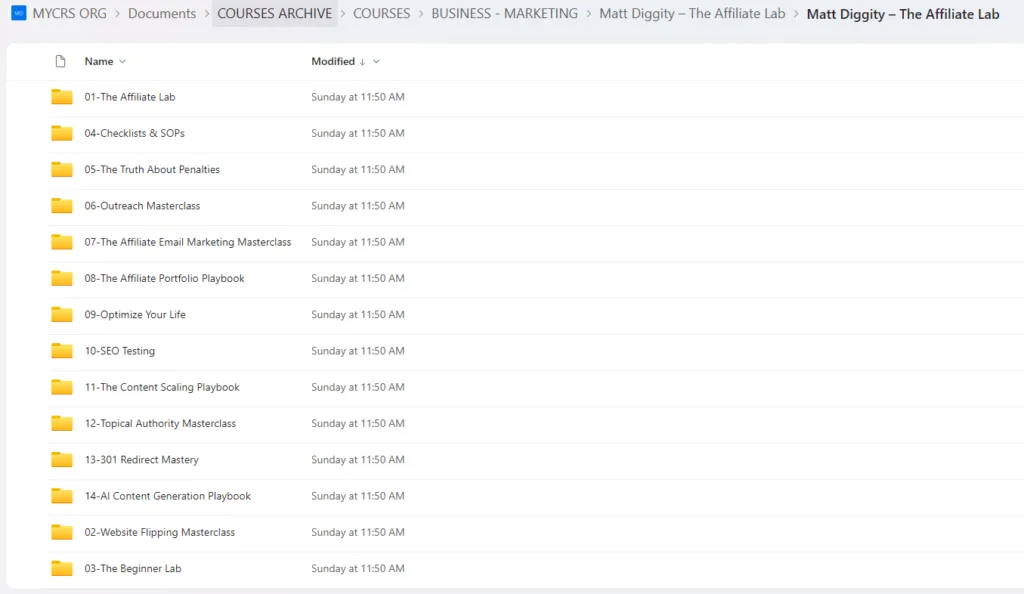This screenshot has width=1024, height=594.
Task: Click the folder icon for 01-The Affiliate Lab
Action: 62,97
